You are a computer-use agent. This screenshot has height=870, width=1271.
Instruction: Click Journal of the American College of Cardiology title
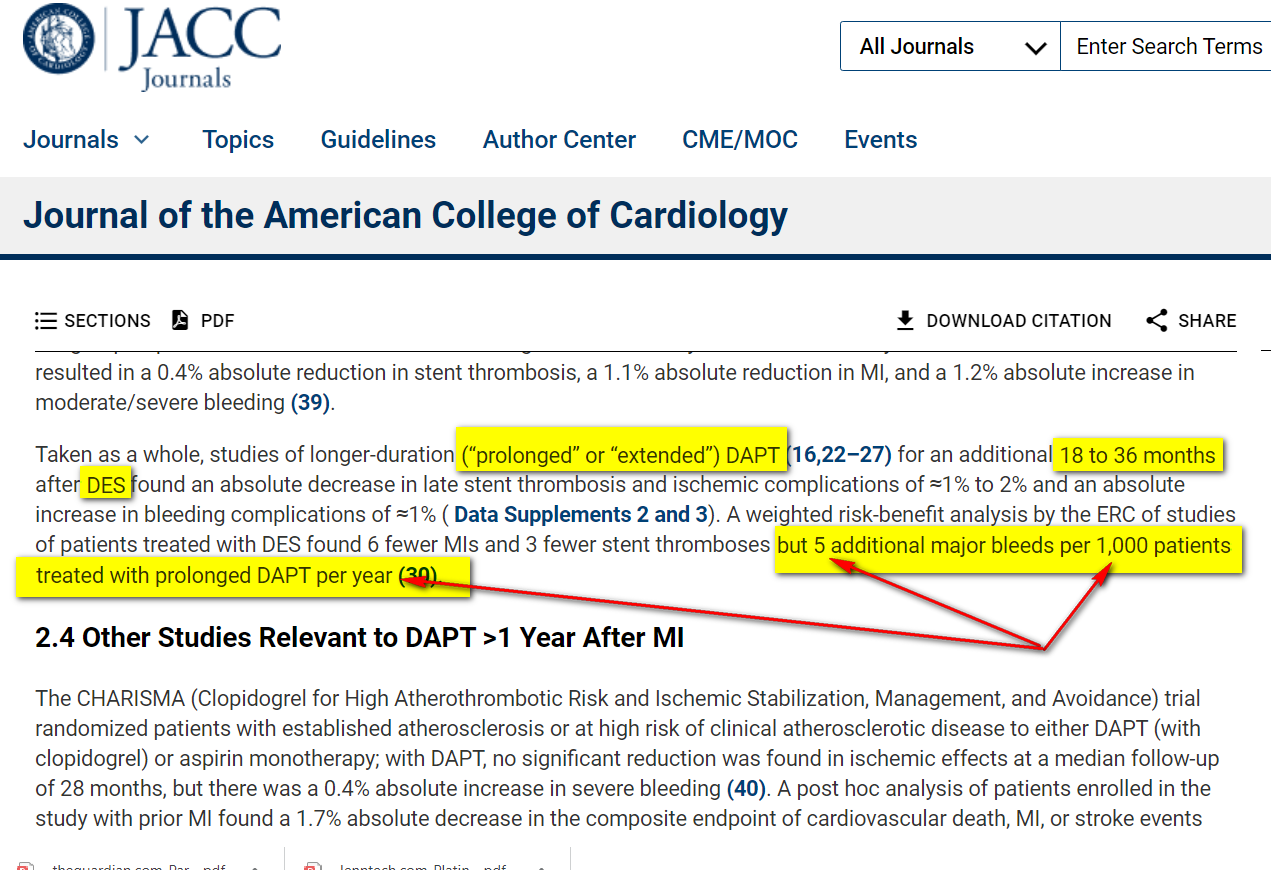coord(405,215)
